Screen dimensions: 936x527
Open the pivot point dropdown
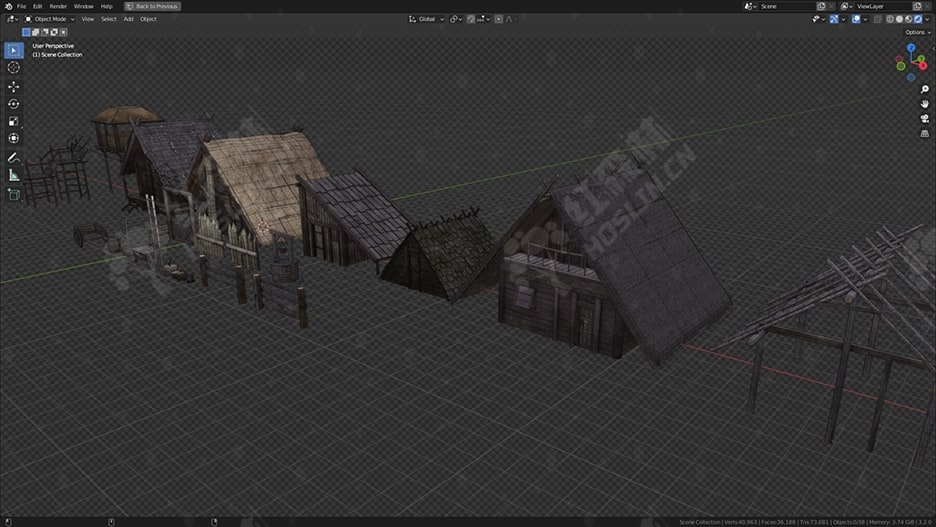coord(456,19)
